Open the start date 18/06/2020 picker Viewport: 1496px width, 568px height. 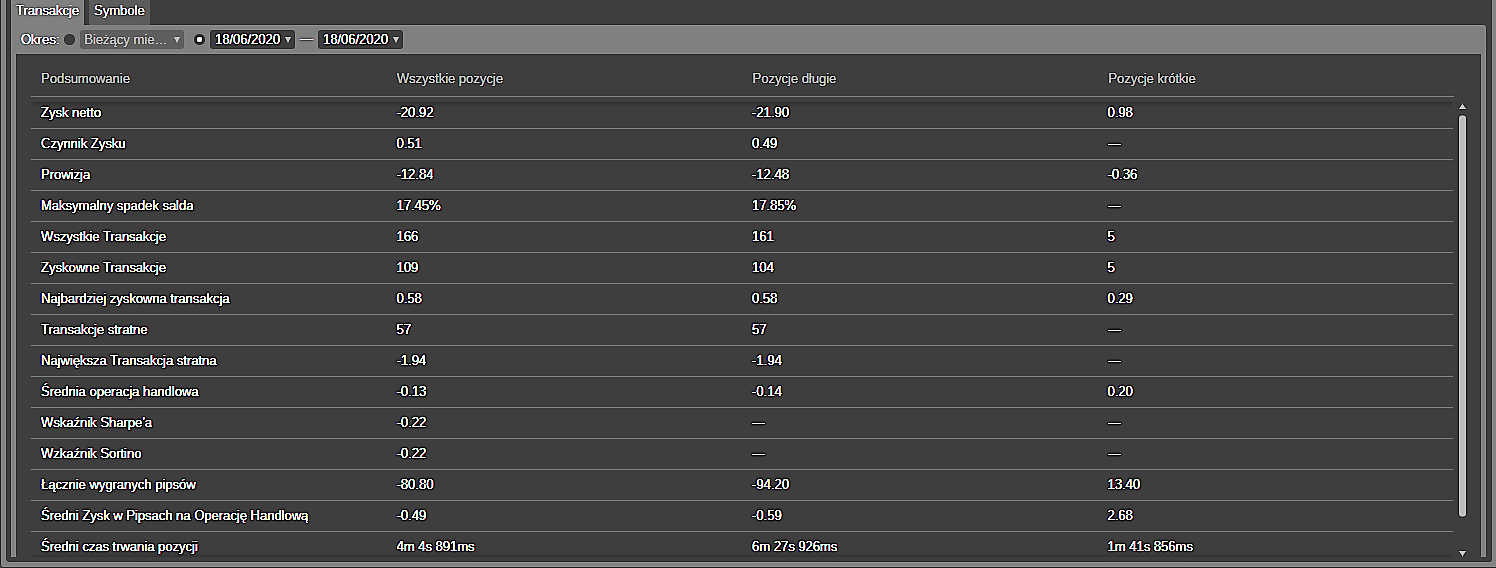[252, 40]
